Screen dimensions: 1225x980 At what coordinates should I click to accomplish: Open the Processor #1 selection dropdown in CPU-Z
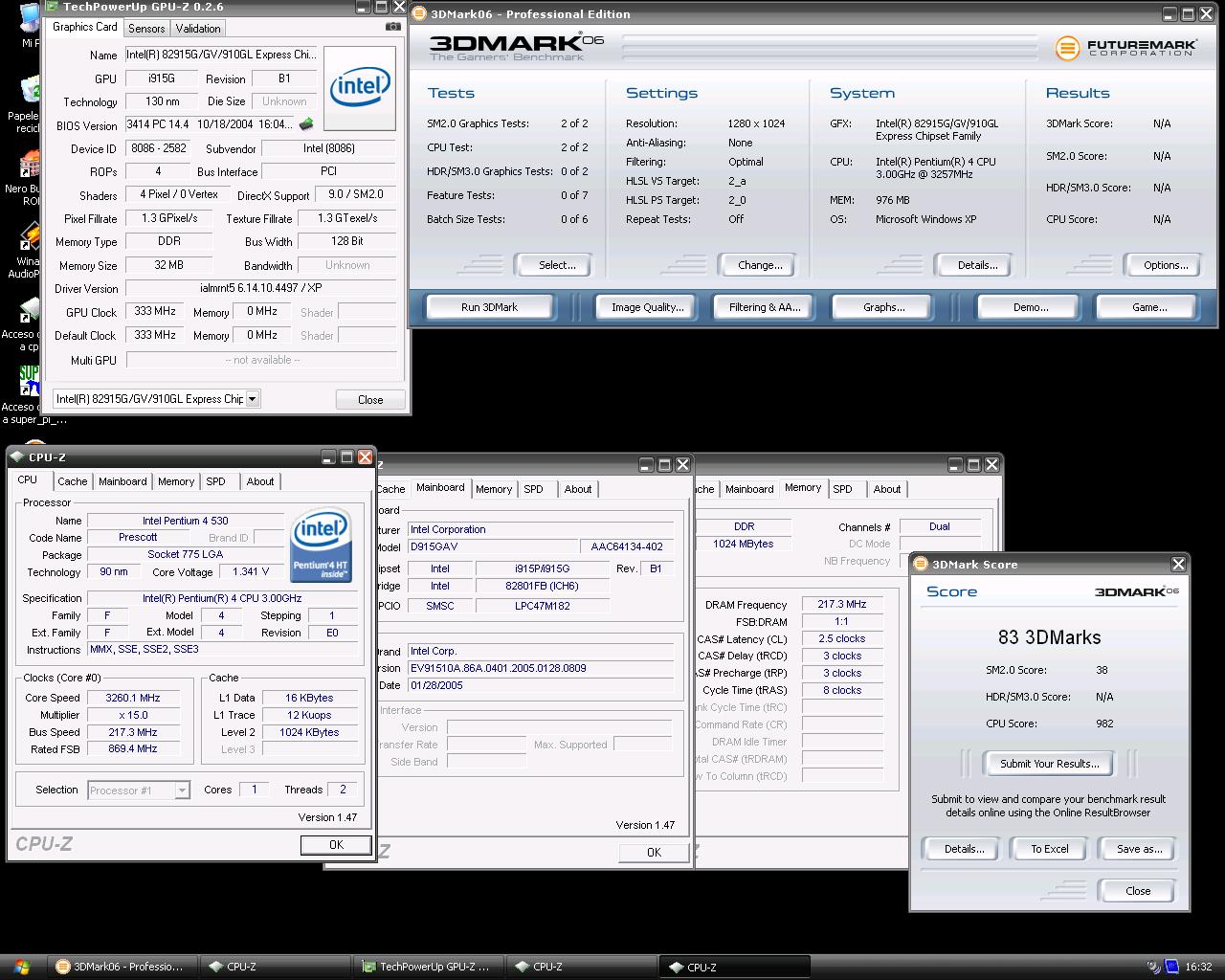click(x=182, y=791)
